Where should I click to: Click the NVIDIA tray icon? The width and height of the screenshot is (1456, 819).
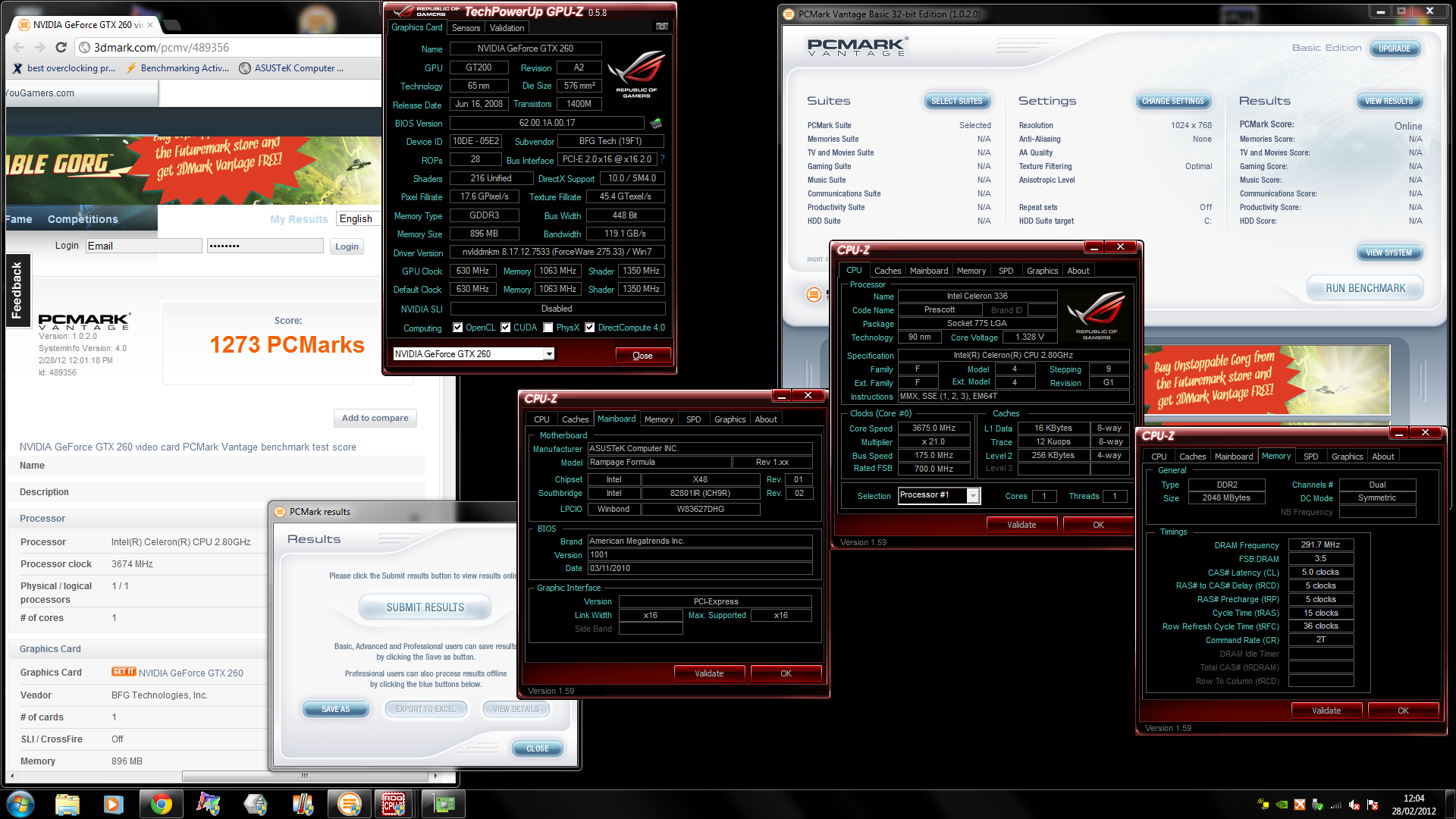[x=1282, y=805]
